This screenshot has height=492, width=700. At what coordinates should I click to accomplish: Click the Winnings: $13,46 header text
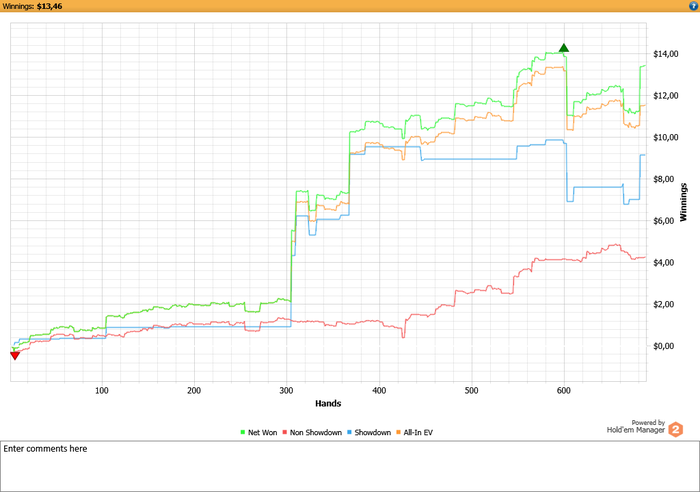point(32,6)
